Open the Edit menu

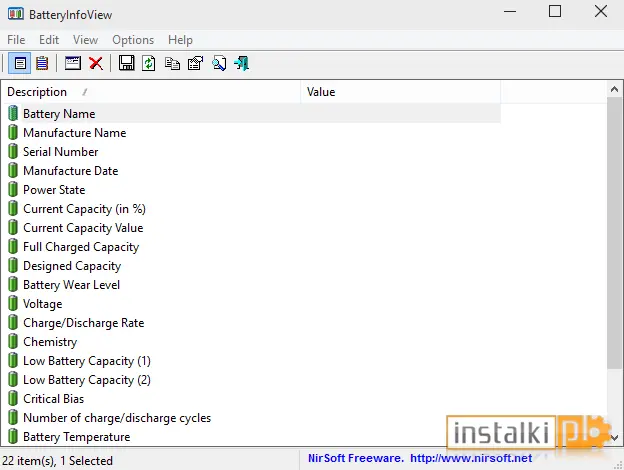click(x=49, y=40)
